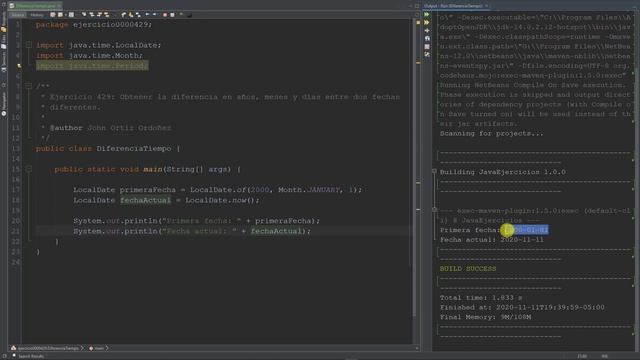
Task: Click yellow warning indicator atop error stripe
Action: coord(418,22)
